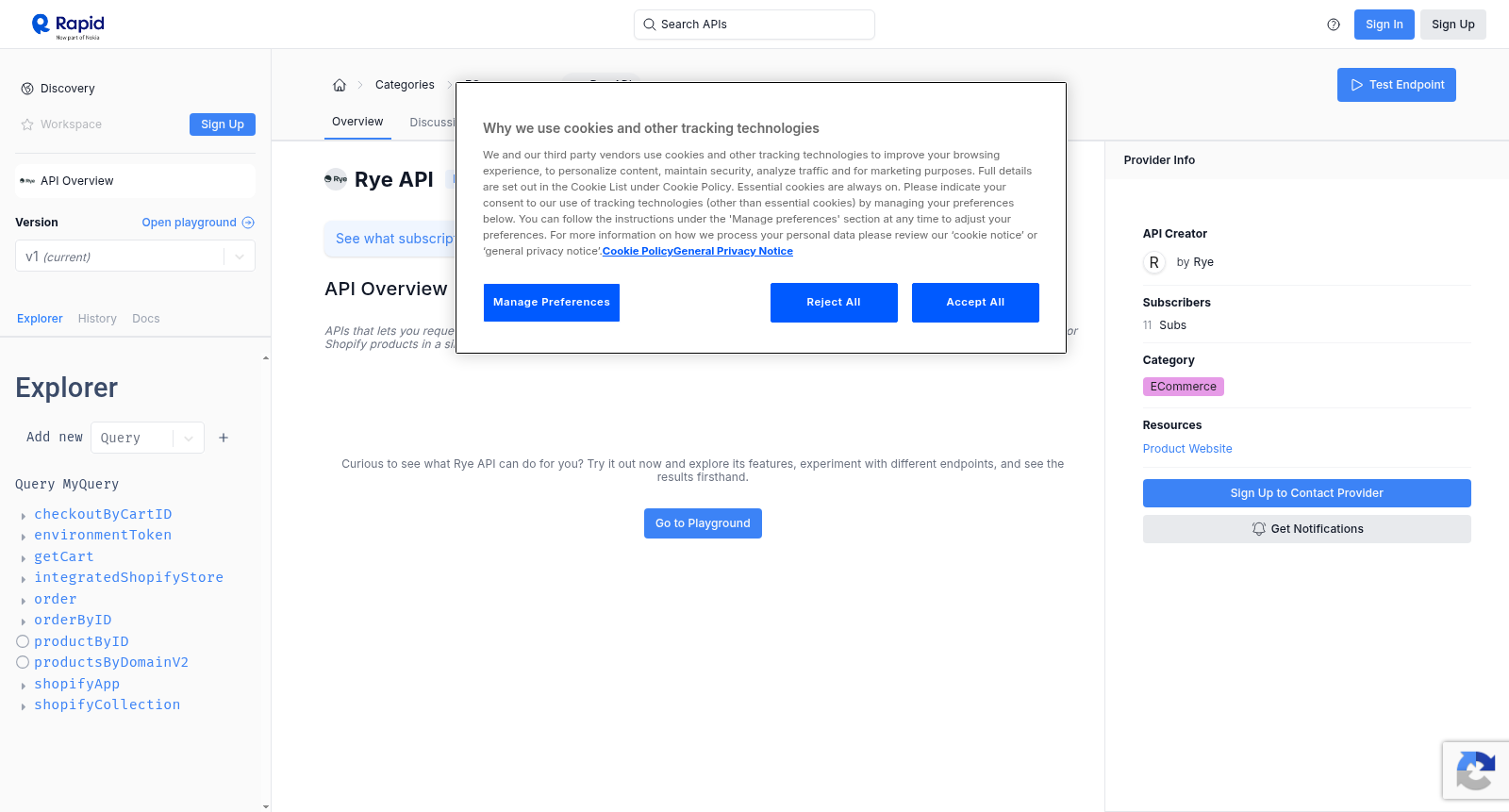Click the Rye API logo icon
Screen dimensions: 1509x812
336,179
